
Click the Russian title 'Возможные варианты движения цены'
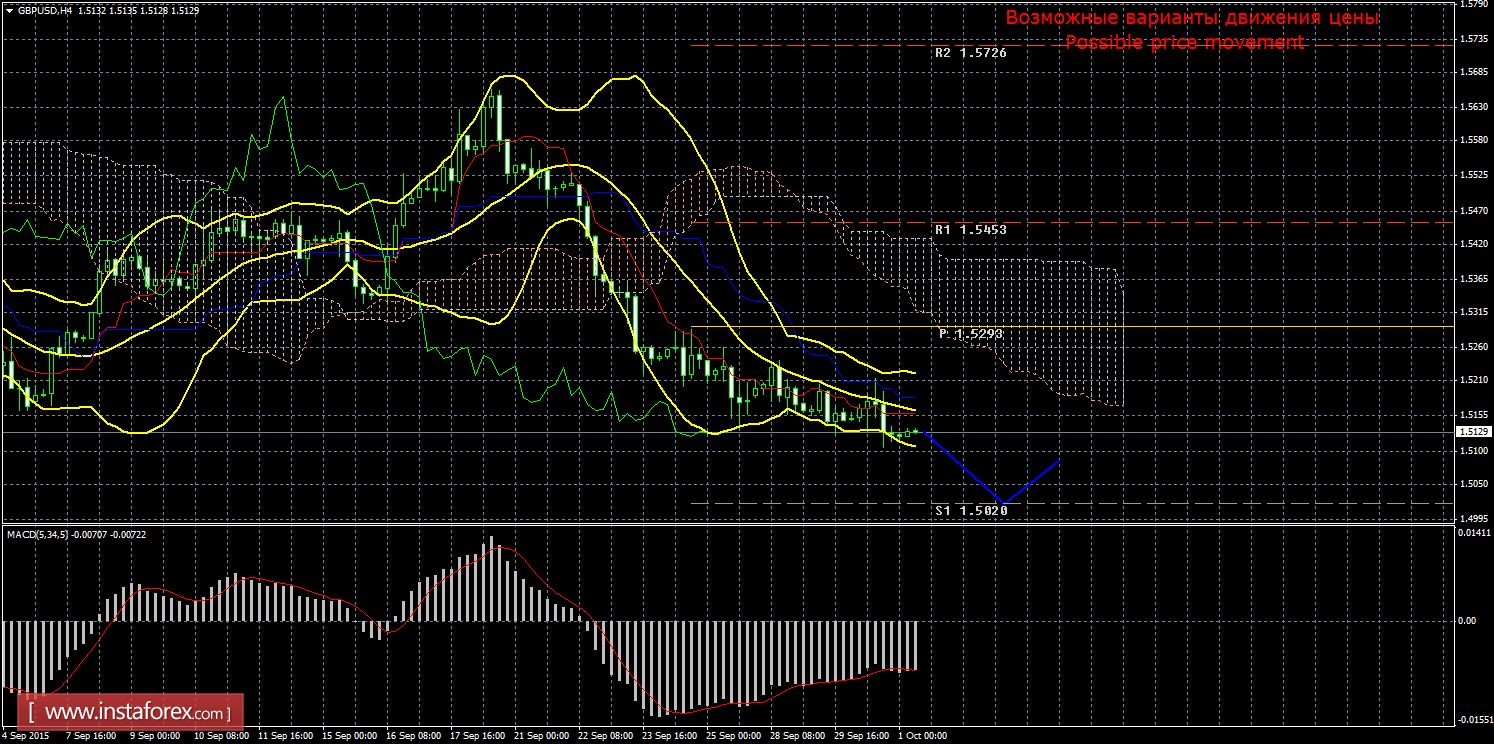(1192, 18)
